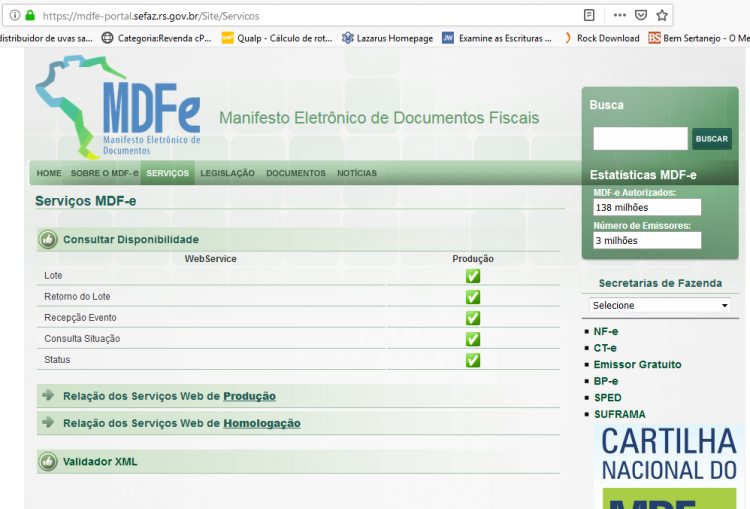Open the Emissor Gratuito link
This screenshot has height=509, width=750.
(638, 365)
